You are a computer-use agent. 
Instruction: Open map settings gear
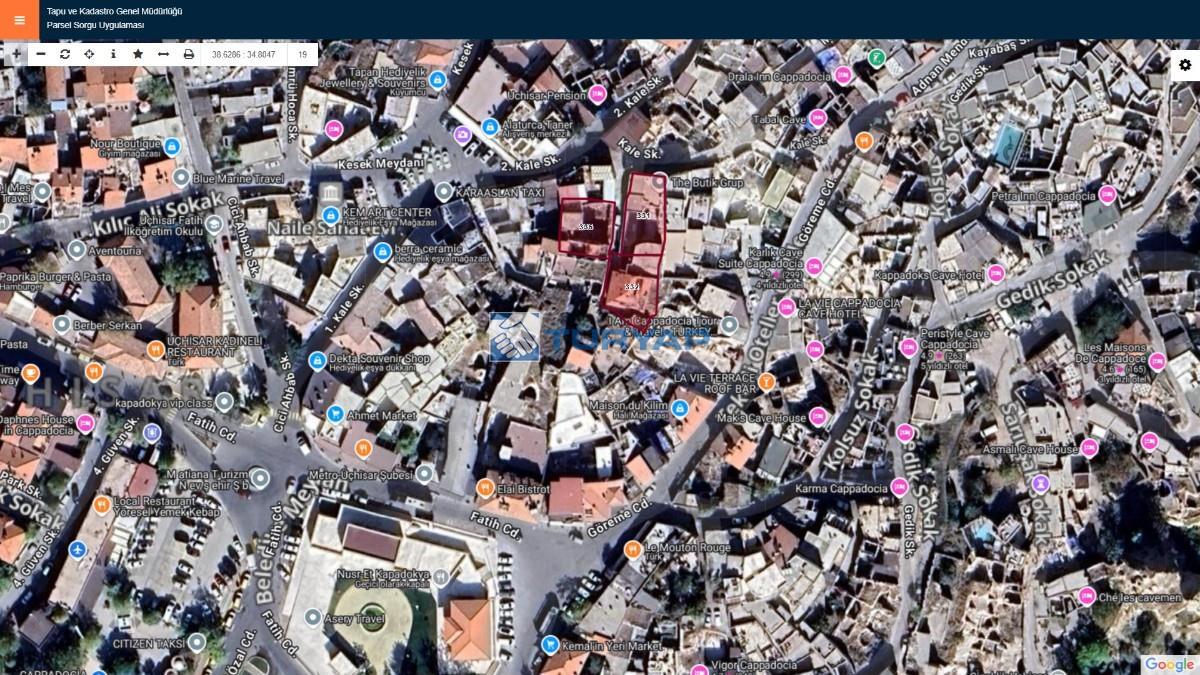[x=1185, y=65]
